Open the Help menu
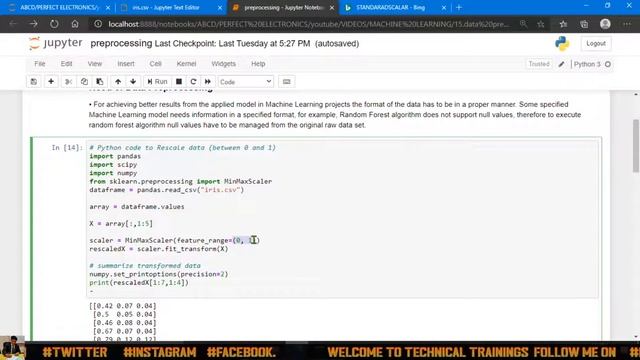640x360 pixels. 258,64
